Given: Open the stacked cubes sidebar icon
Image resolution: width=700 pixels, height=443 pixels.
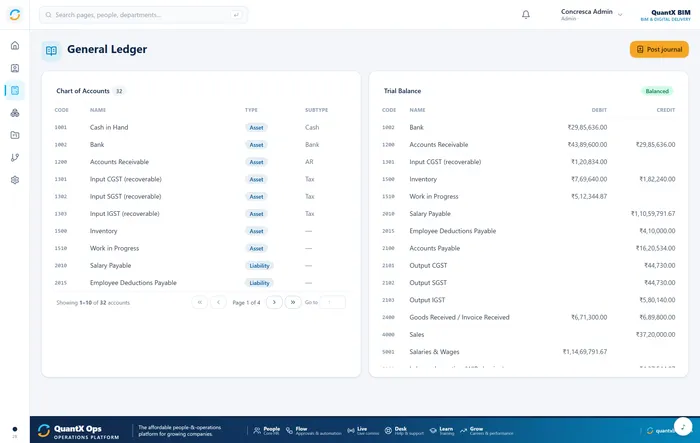Looking at the screenshot, I should 15,113.
